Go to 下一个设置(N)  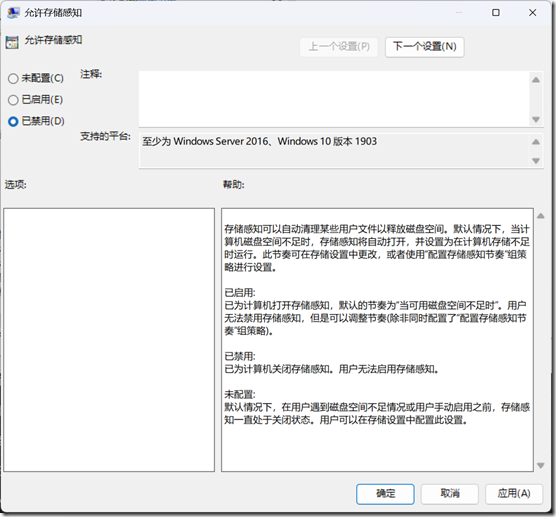(x=424, y=47)
